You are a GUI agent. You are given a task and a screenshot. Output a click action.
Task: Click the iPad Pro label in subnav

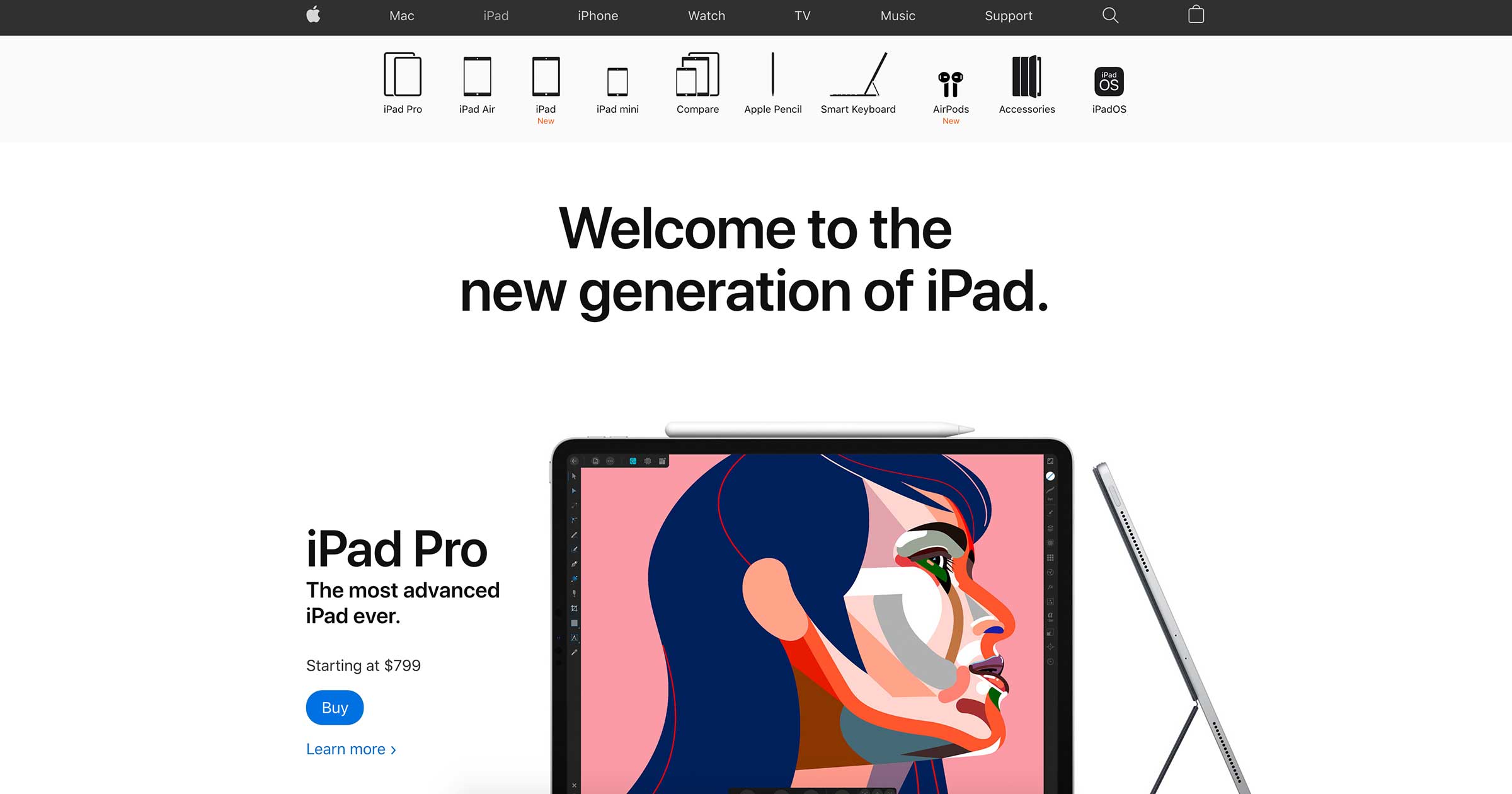403,109
